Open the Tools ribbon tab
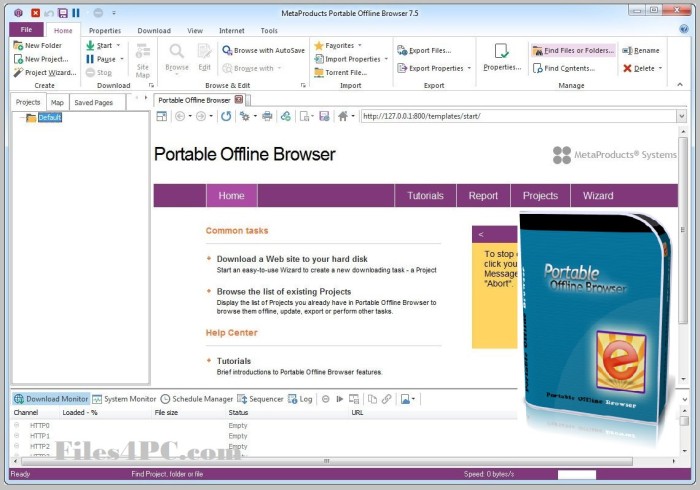The image size is (700, 490). [x=269, y=31]
